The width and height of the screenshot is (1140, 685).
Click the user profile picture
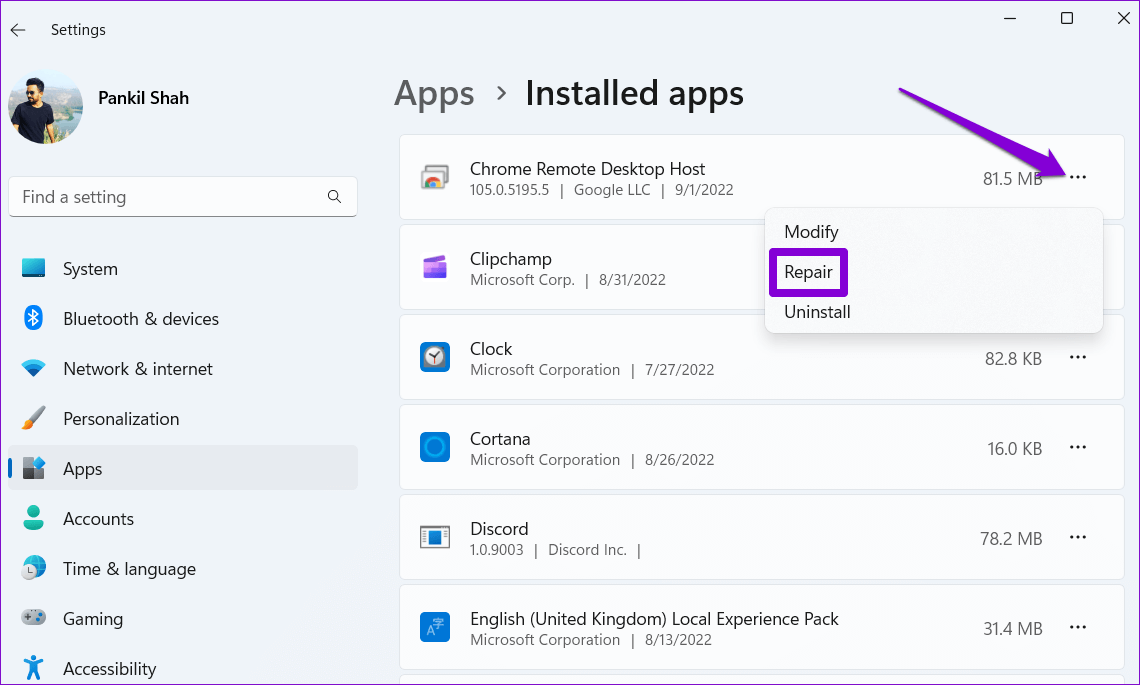[x=45, y=106]
